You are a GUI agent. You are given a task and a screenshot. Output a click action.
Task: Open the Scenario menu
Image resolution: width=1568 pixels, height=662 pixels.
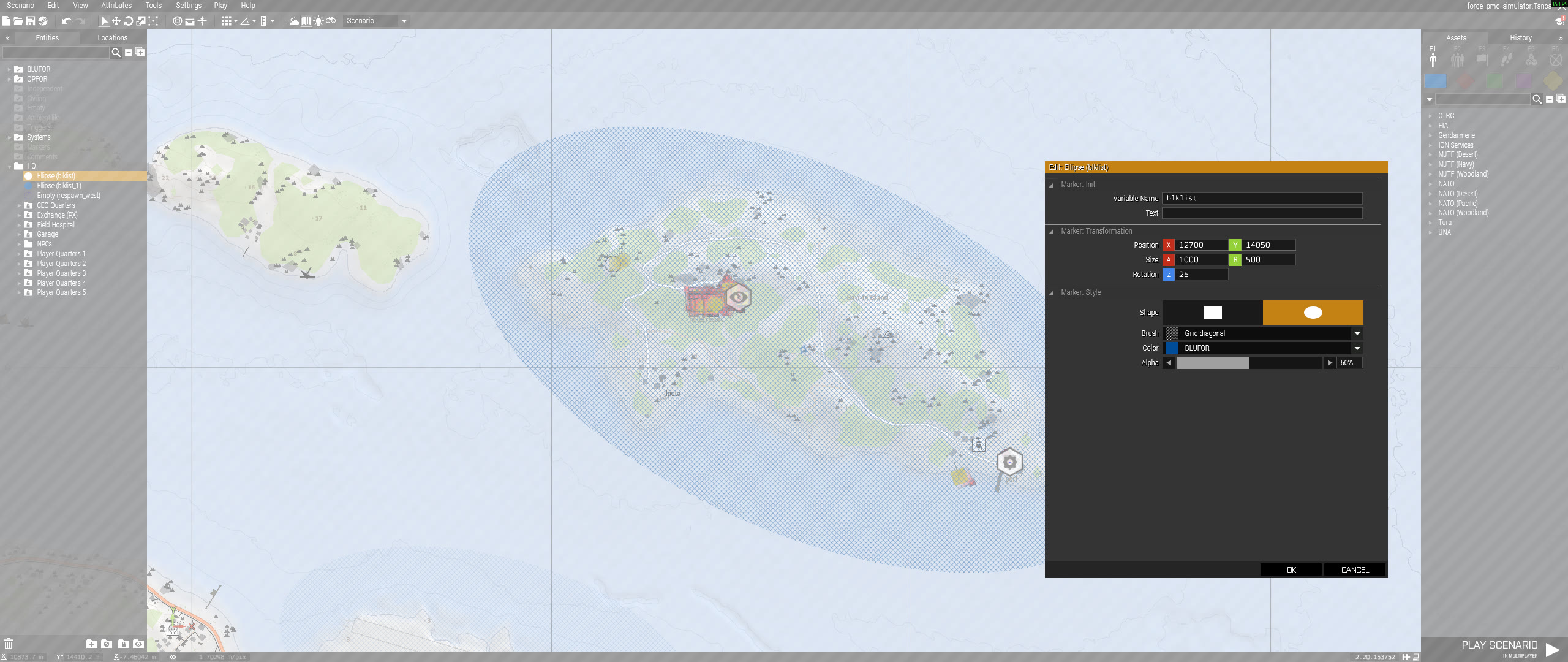click(20, 6)
